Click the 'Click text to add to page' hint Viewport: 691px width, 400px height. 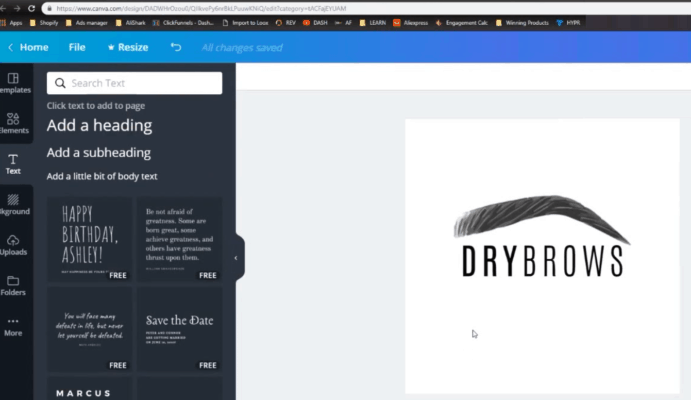[96, 106]
